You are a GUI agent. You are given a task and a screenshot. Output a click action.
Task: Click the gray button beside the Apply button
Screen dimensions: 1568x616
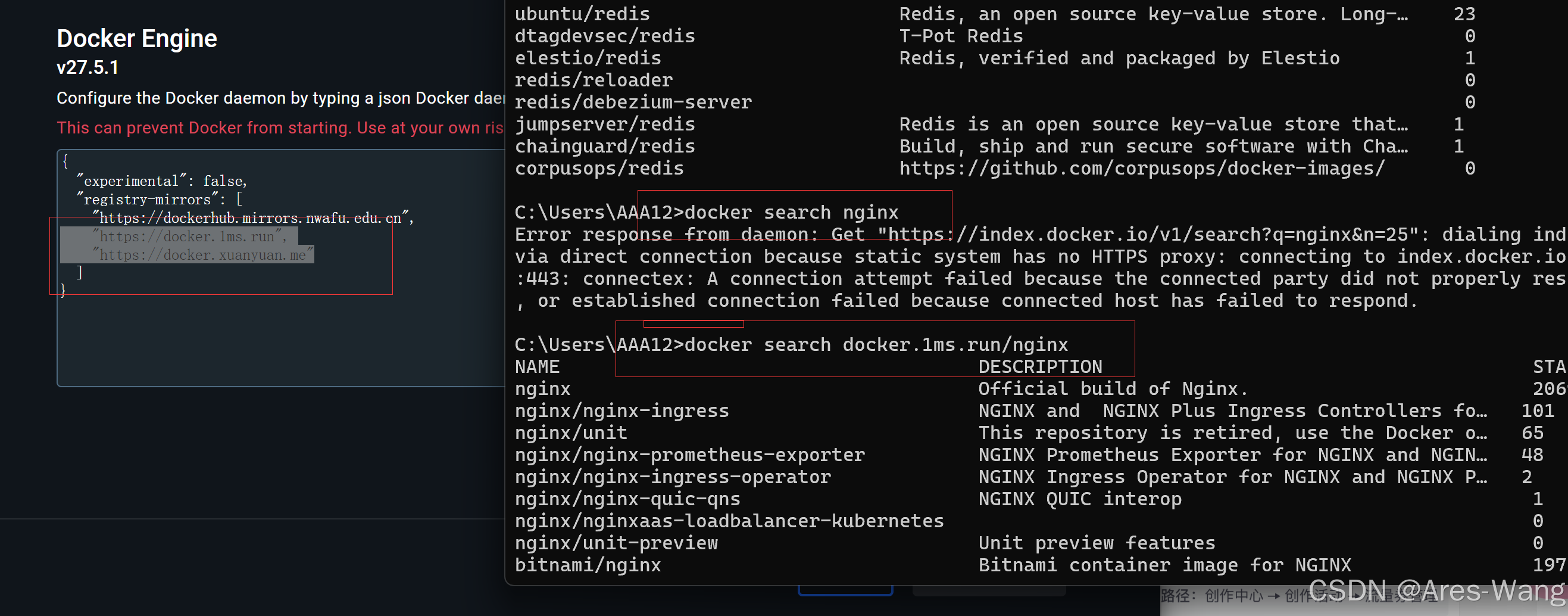coord(989,589)
